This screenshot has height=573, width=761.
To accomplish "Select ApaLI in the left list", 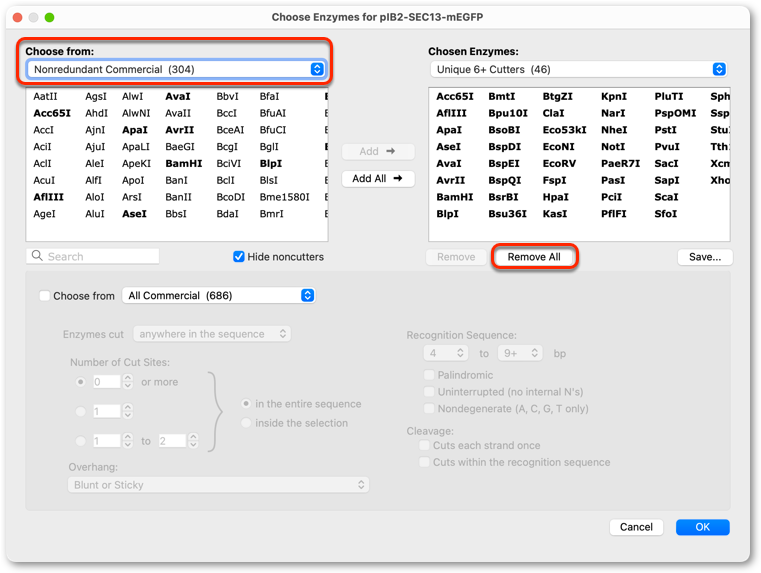I will pyautogui.click(x=136, y=147).
